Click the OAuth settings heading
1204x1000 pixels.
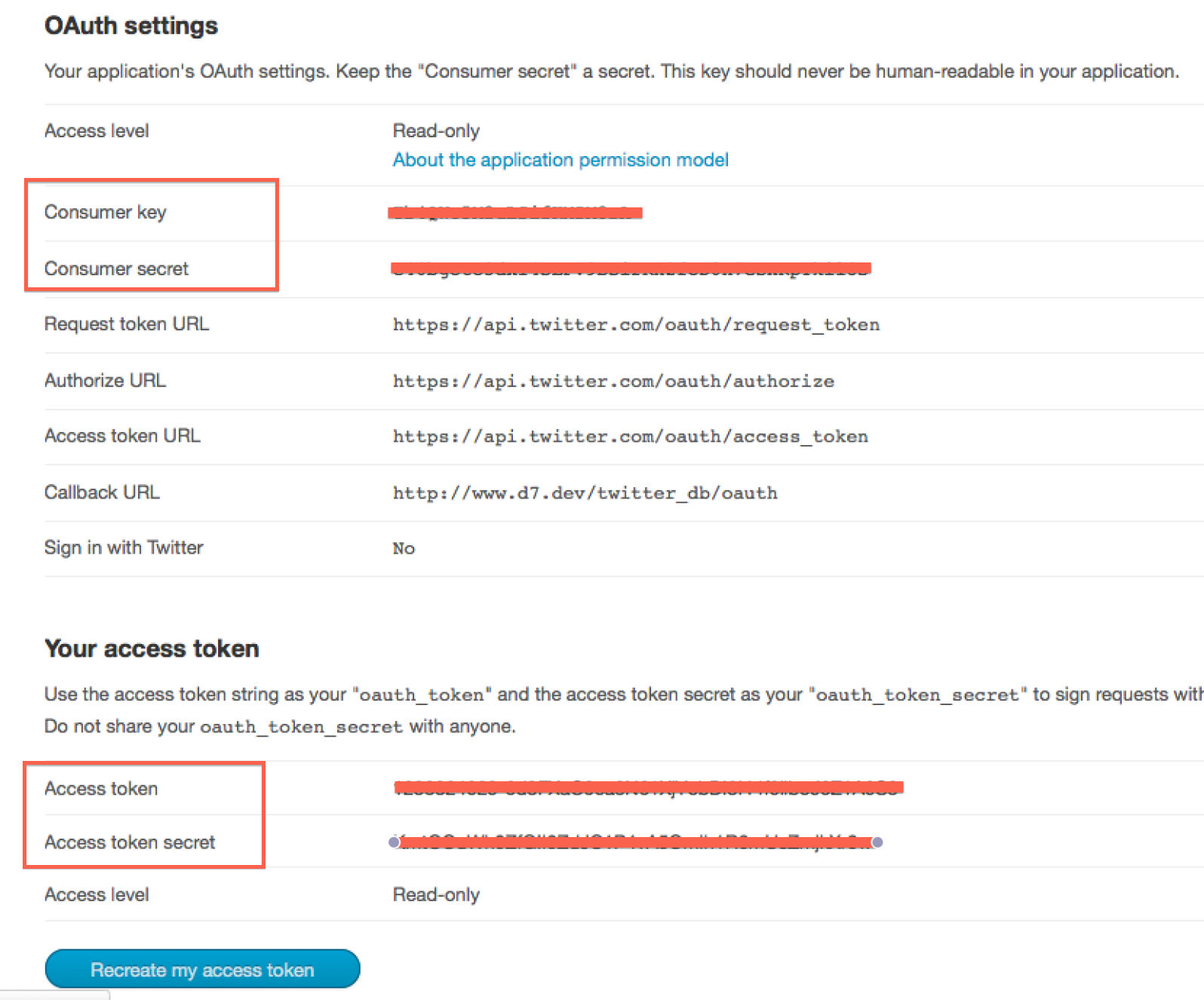point(131,26)
